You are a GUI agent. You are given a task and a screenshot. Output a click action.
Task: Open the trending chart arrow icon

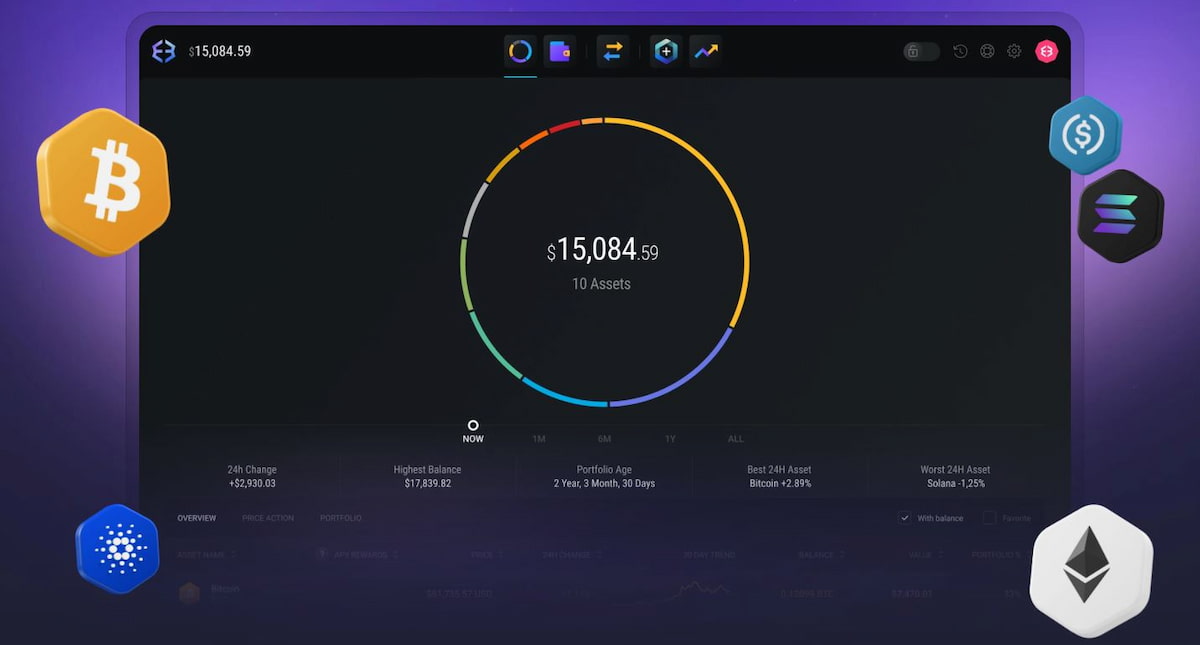coord(706,51)
